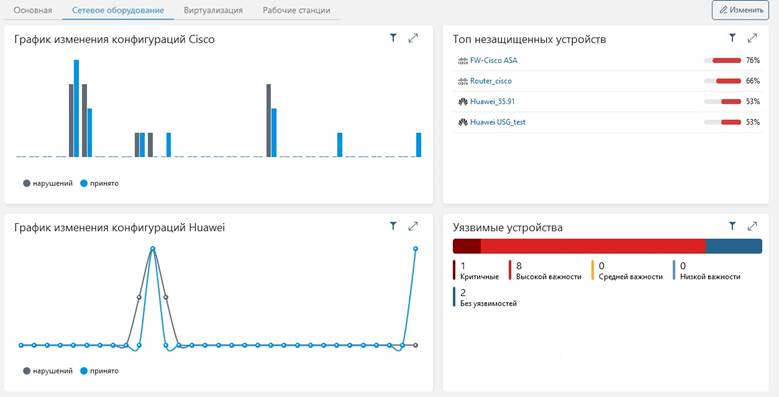Click the Router_cisco 66% risk bar
779x397 pixels.
722,81
